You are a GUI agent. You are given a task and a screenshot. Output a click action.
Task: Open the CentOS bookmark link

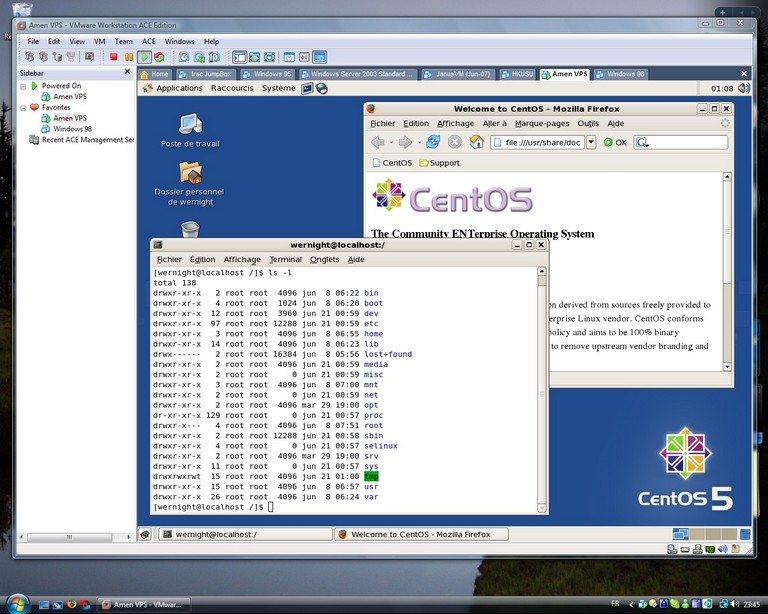391,163
